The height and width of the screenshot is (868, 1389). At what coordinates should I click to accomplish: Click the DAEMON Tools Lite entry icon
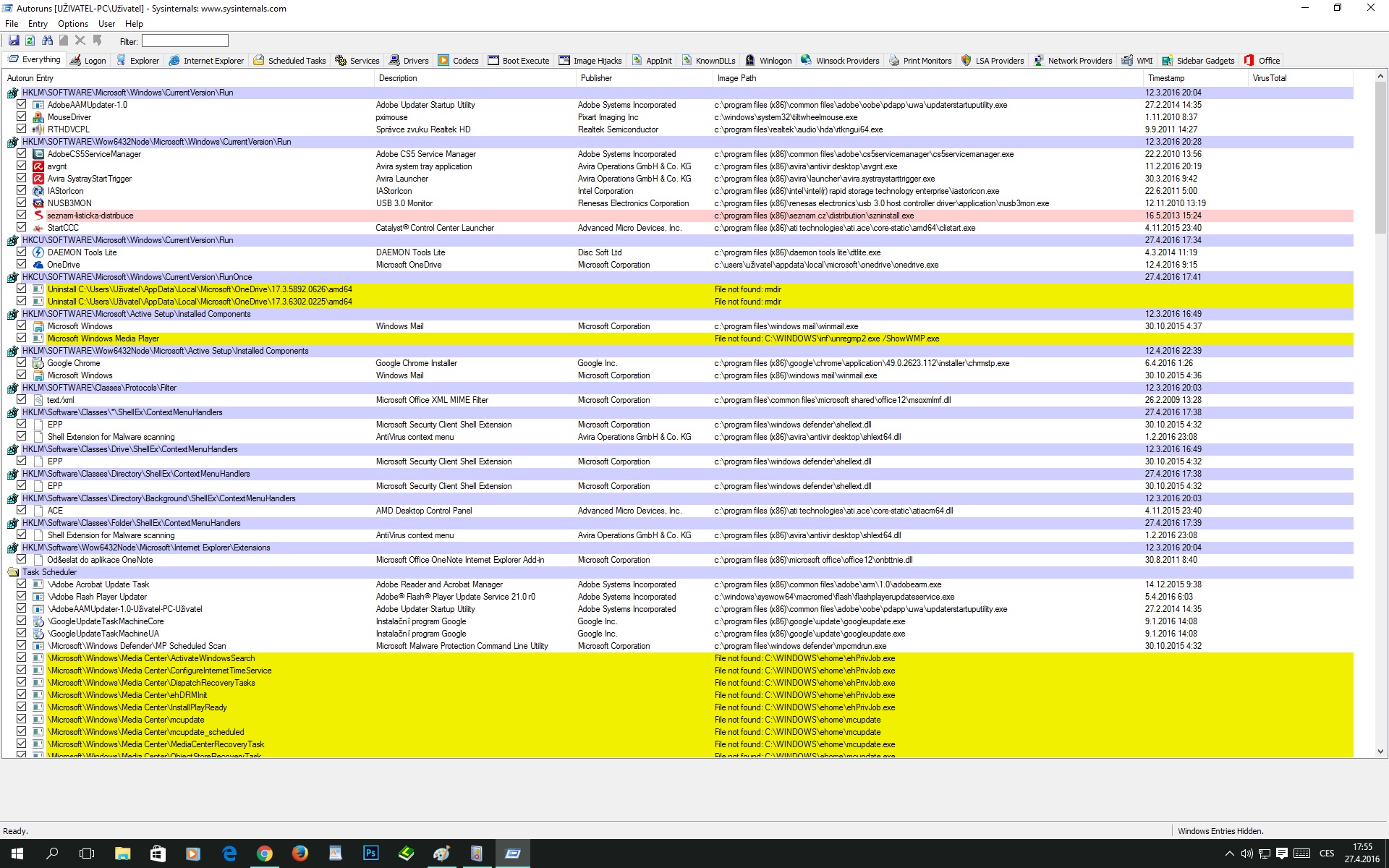click(38, 252)
